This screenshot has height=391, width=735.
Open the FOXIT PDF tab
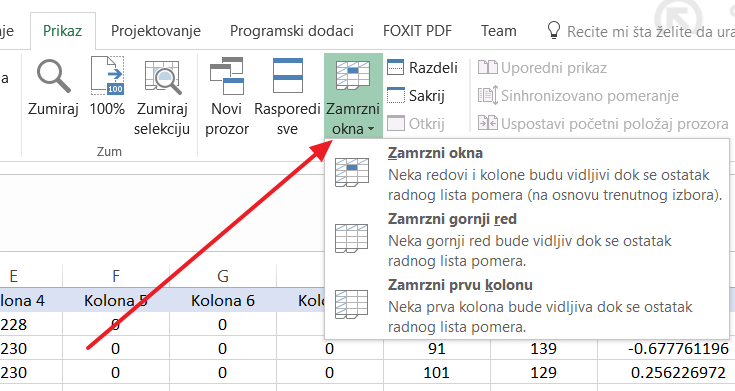417,31
